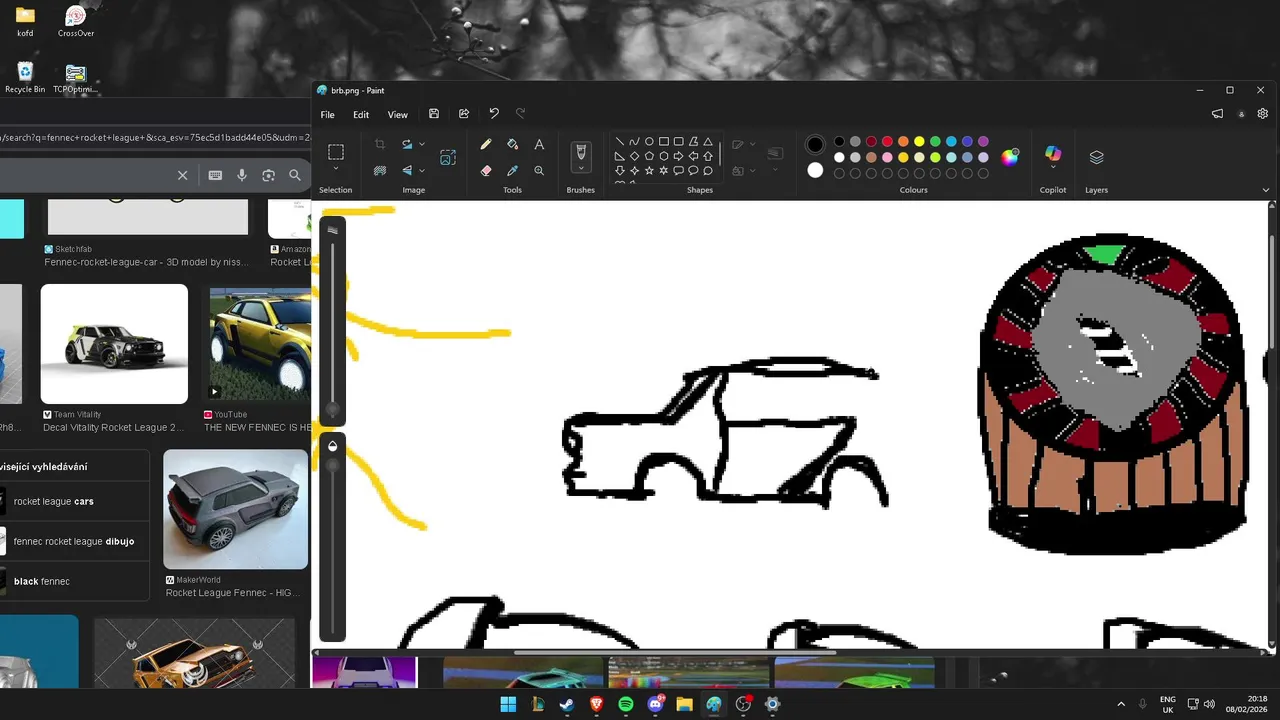The image size is (1280, 720).
Task: Select the Magnifier zoom tool
Action: [x=539, y=171]
